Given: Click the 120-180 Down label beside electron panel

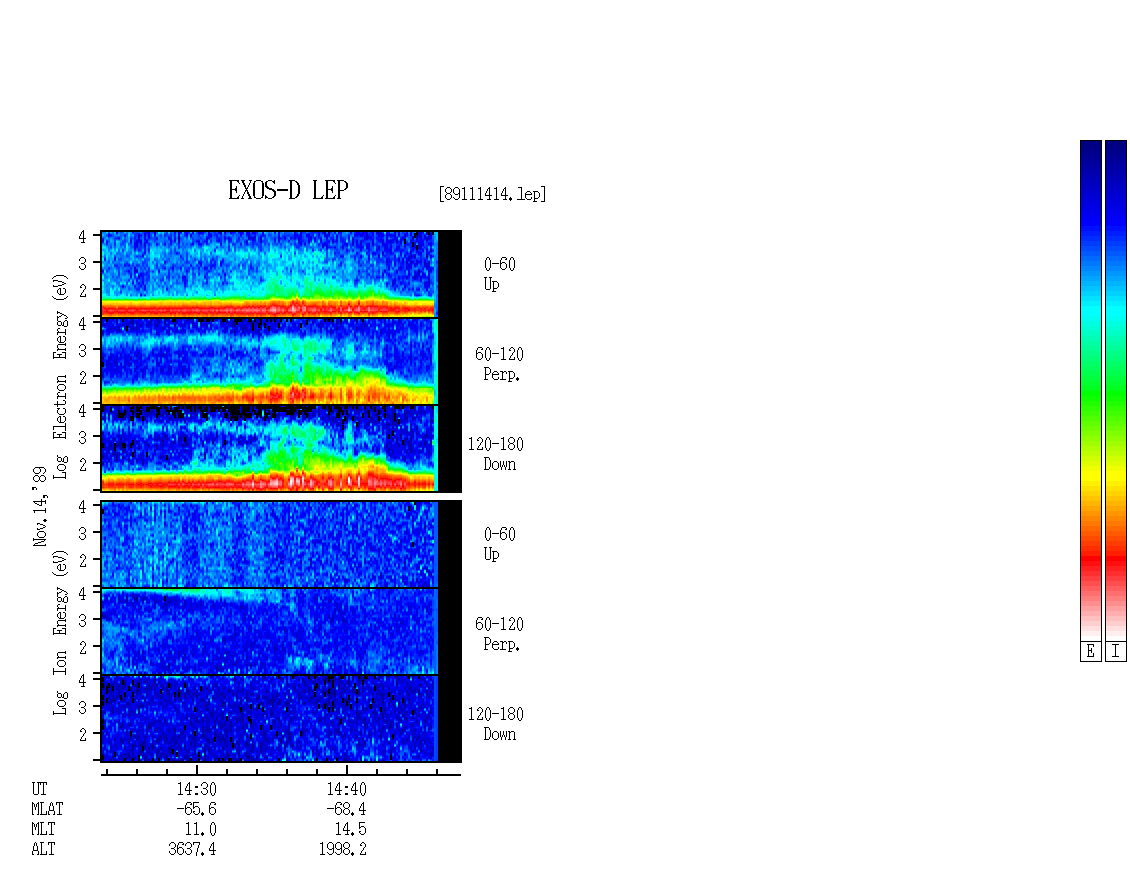Looking at the screenshot, I should pyautogui.click(x=496, y=454).
